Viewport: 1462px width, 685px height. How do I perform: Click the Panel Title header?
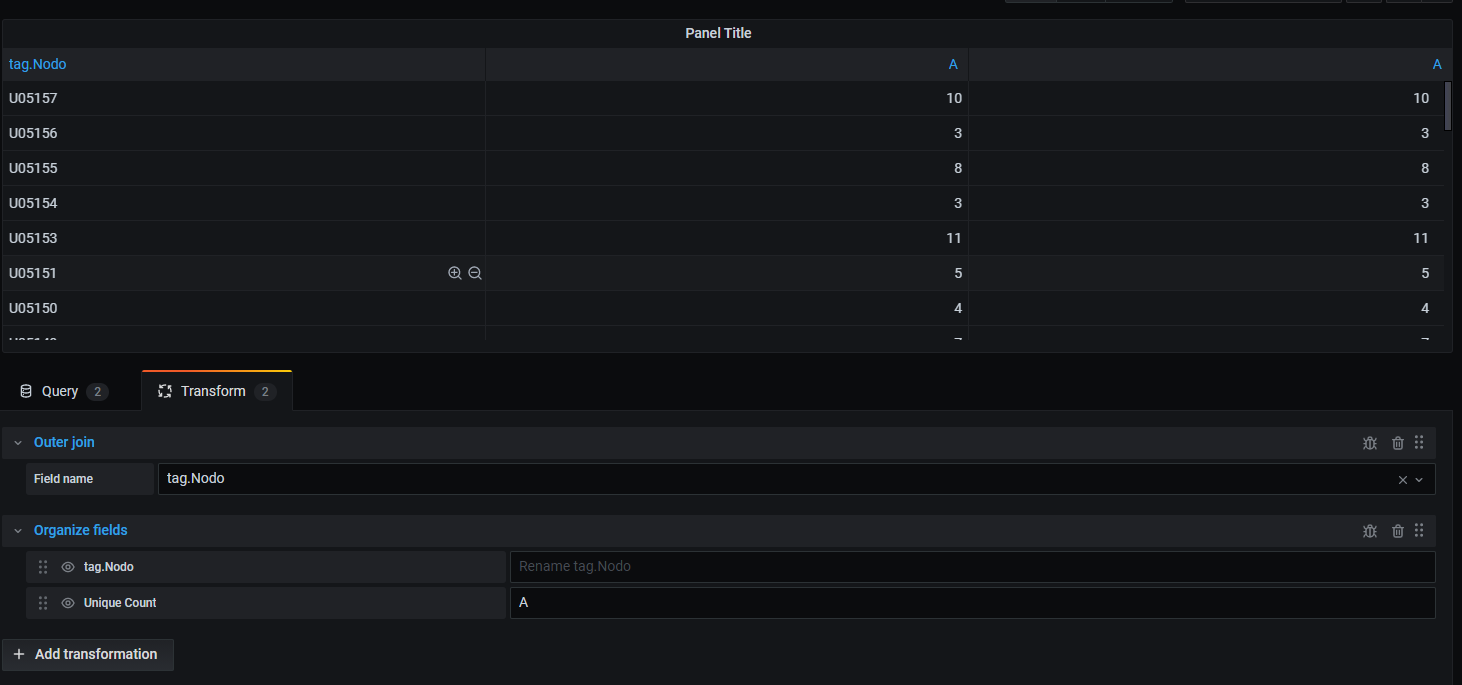click(718, 33)
